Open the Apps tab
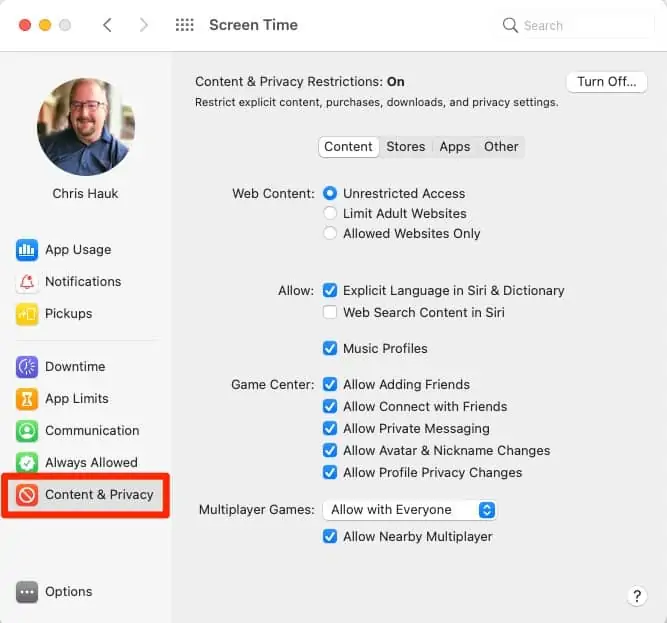Screen dimensions: 667x623 tap(455, 147)
